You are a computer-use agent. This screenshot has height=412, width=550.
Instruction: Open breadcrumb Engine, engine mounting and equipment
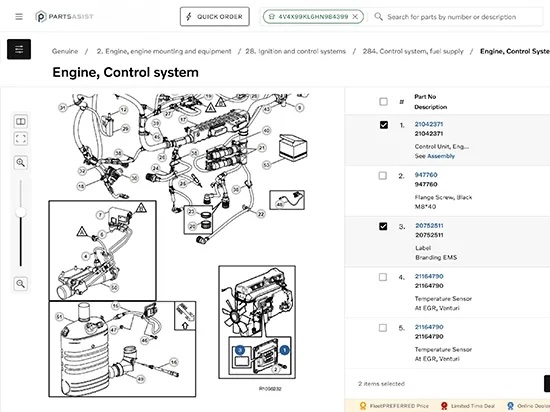[164, 51]
